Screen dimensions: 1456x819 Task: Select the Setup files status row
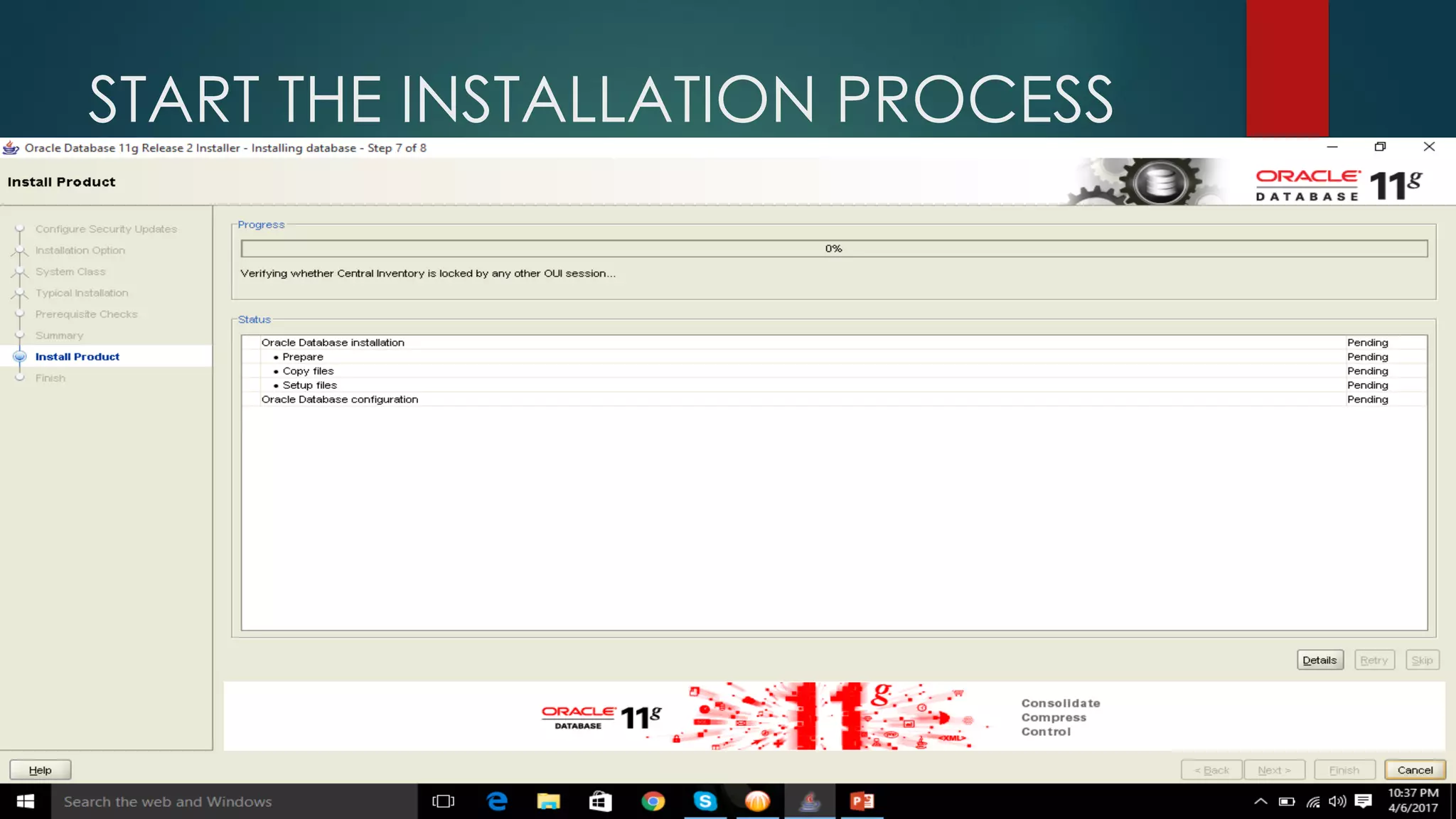coord(834,385)
